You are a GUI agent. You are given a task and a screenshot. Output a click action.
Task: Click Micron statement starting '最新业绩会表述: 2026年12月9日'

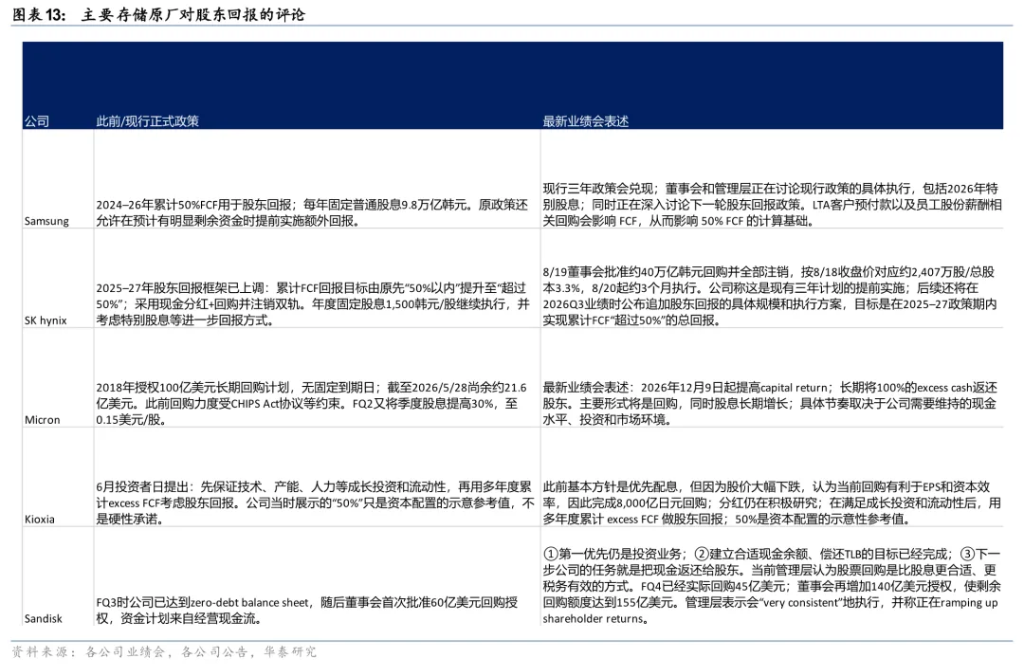770,403
